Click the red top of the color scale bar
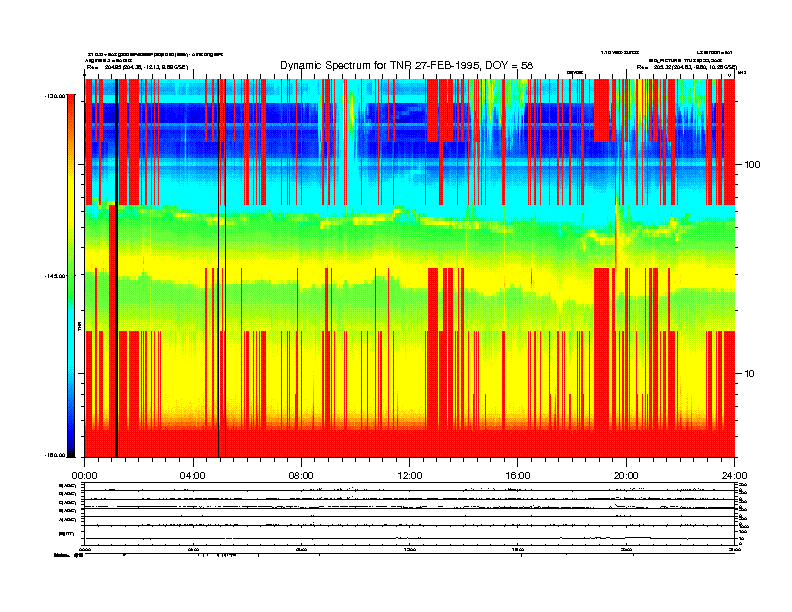Viewport: 792px width, 612px height. (x=70, y=110)
